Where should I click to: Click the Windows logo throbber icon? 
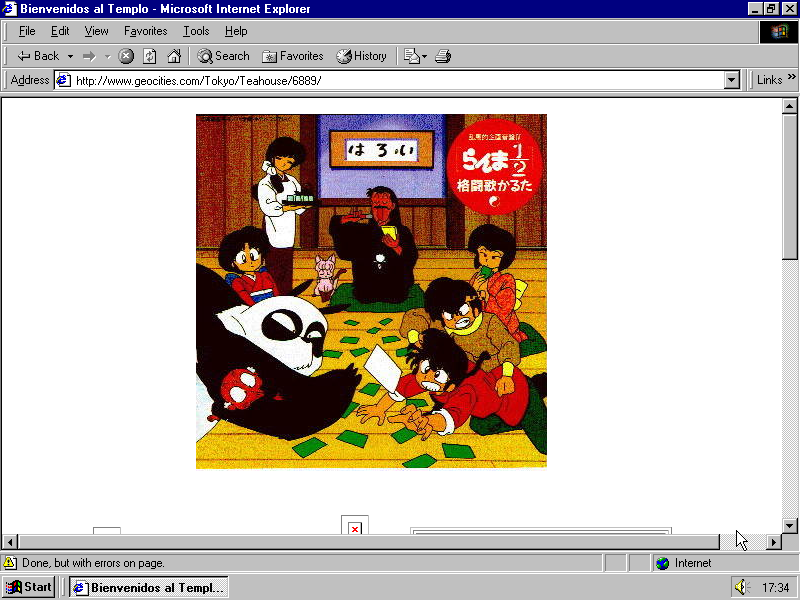click(779, 32)
